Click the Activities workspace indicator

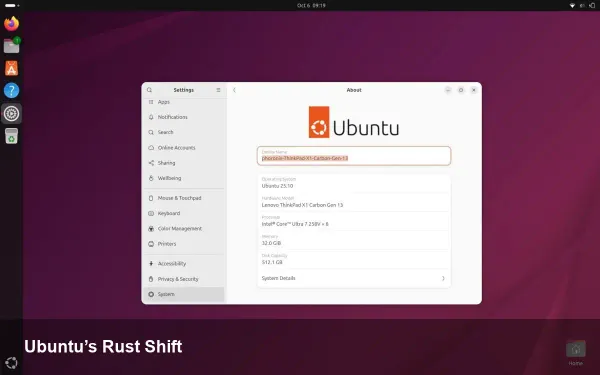12,5
